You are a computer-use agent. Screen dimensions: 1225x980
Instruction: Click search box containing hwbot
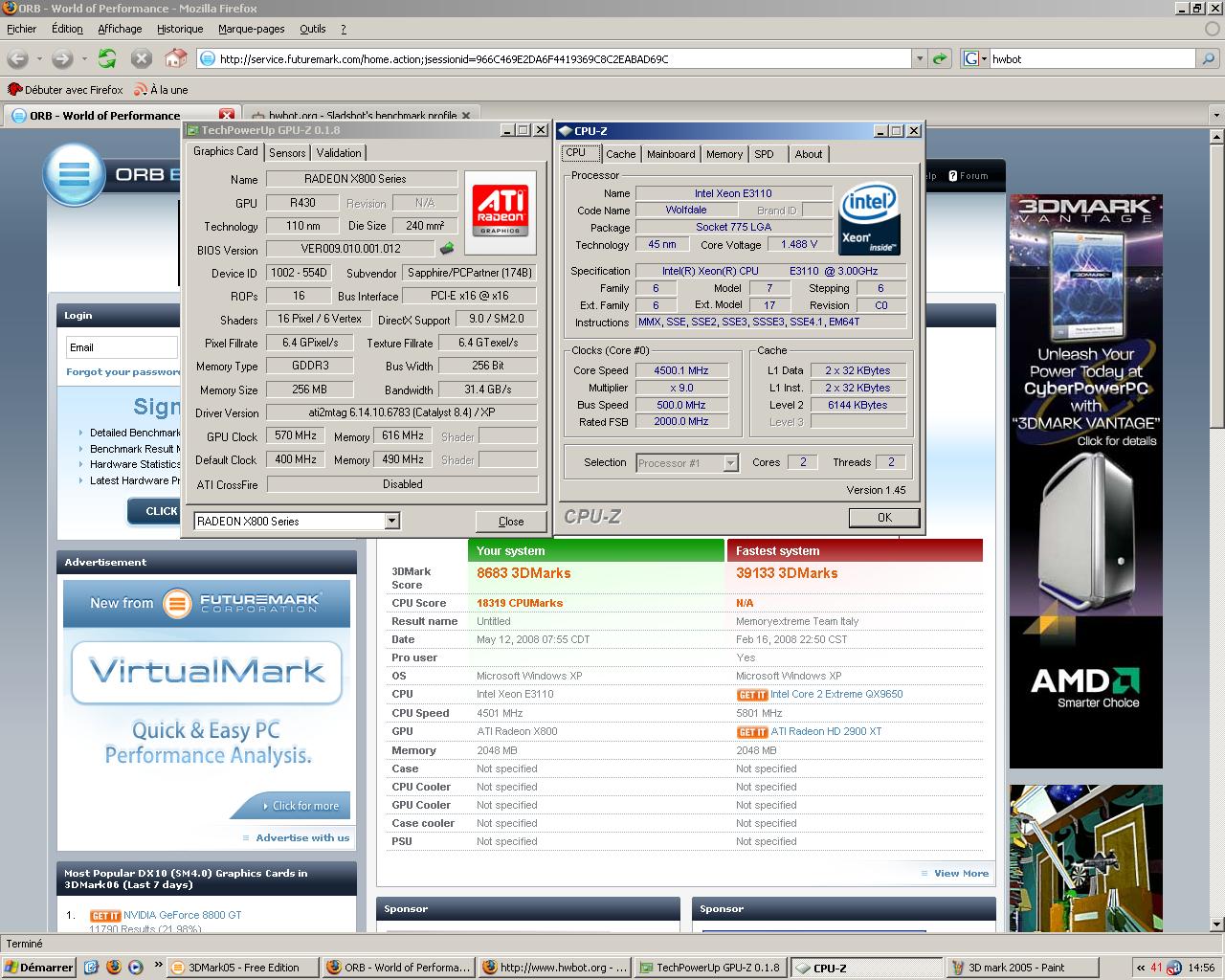(1094, 59)
